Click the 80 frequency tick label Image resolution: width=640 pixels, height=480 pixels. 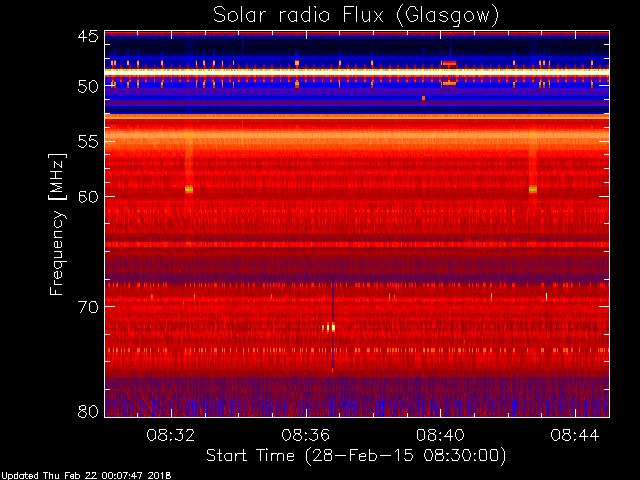(89, 411)
